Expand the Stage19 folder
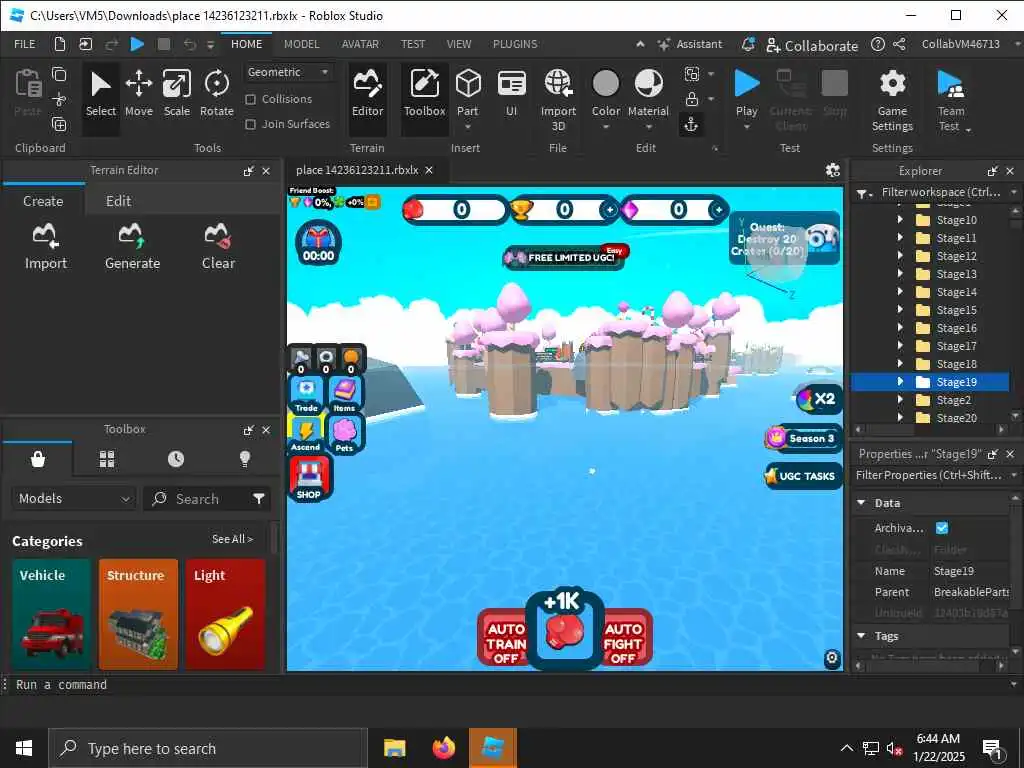The width and height of the screenshot is (1024, 768). 900,381
